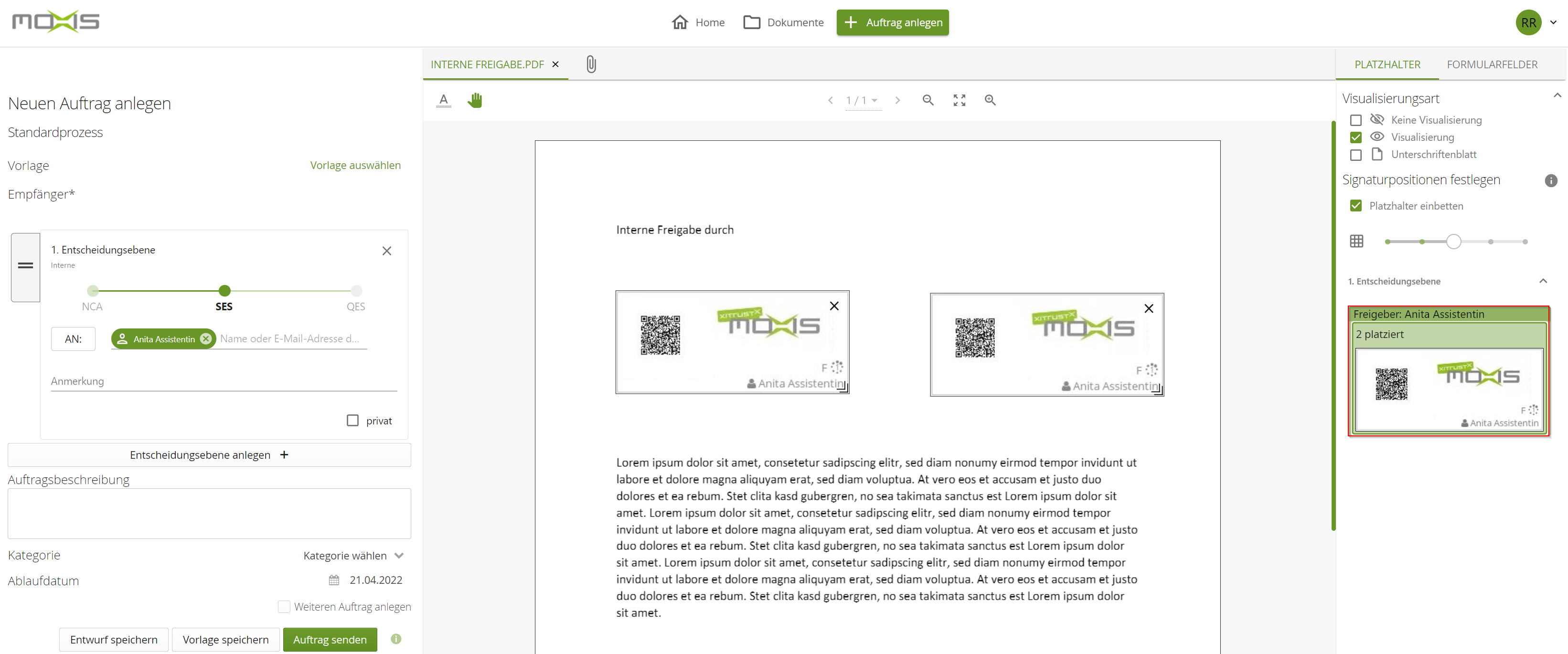Check the privat checkbox
Image resolution: width=1568 pixels, height=654 pixels.
pos(352,420)
